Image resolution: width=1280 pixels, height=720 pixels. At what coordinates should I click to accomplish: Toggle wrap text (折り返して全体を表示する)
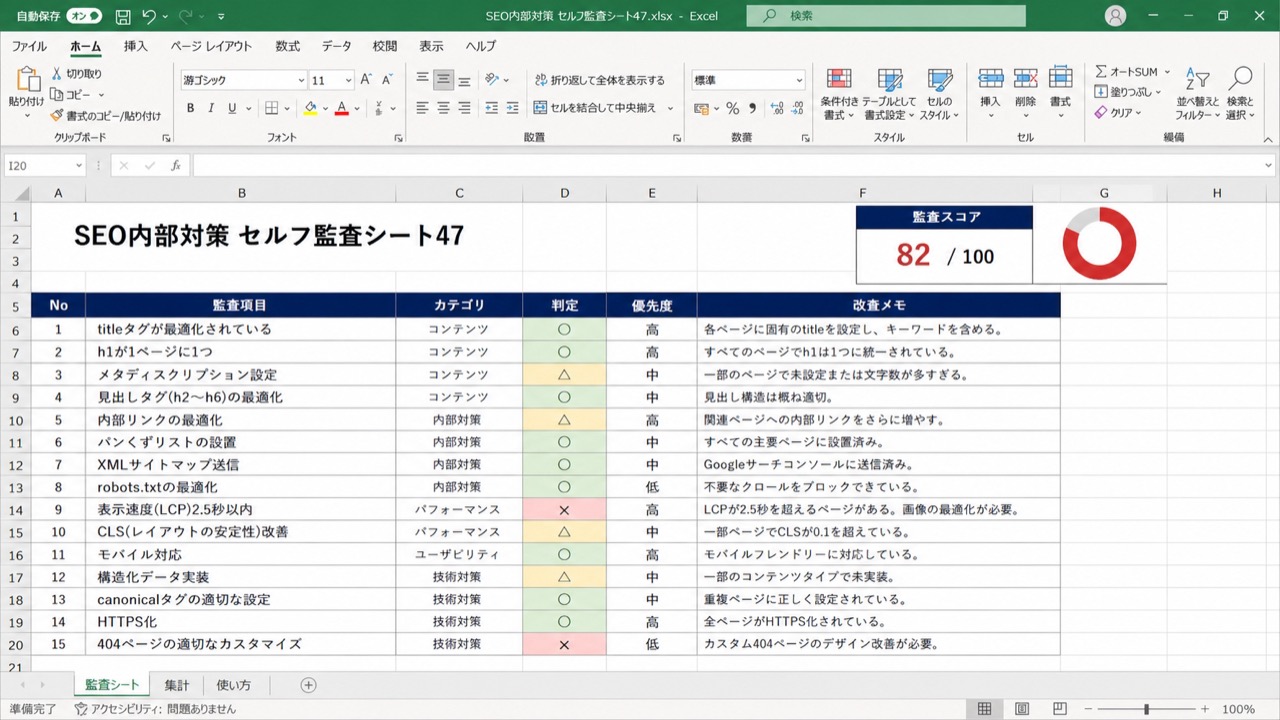point(599,80)
